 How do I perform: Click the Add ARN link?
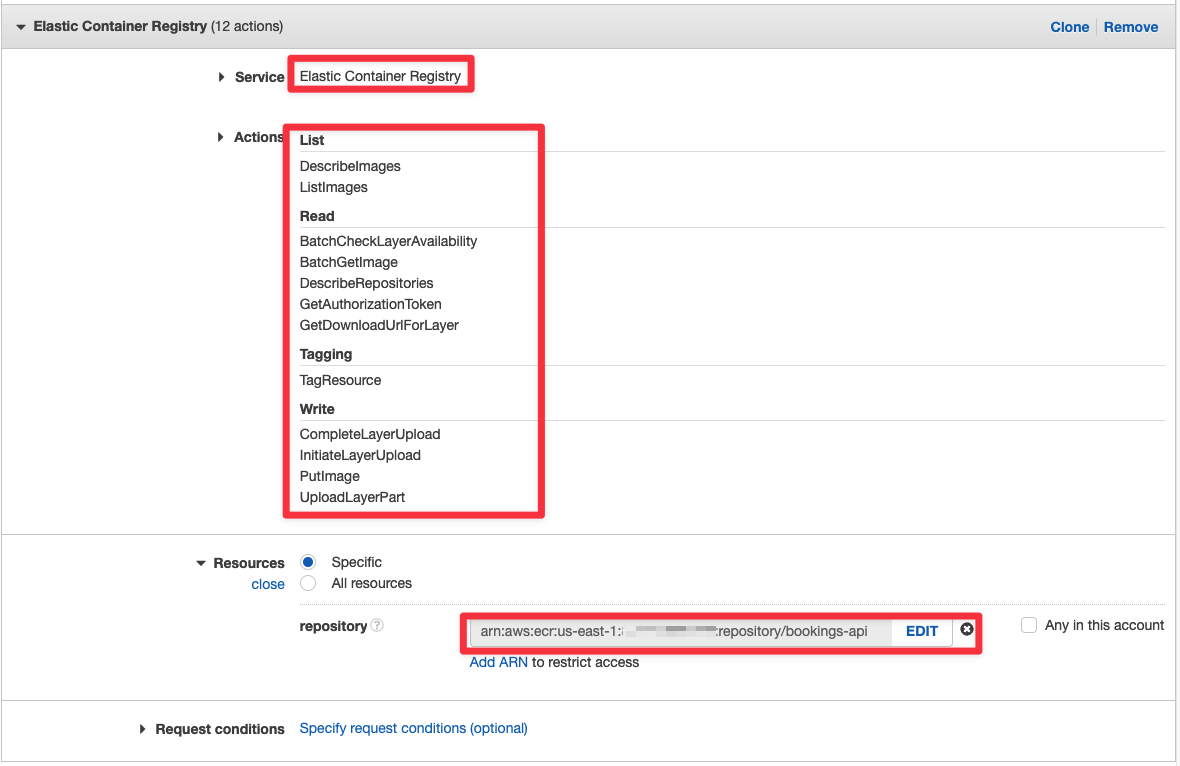pyautogui.click(x=498, y=662)
